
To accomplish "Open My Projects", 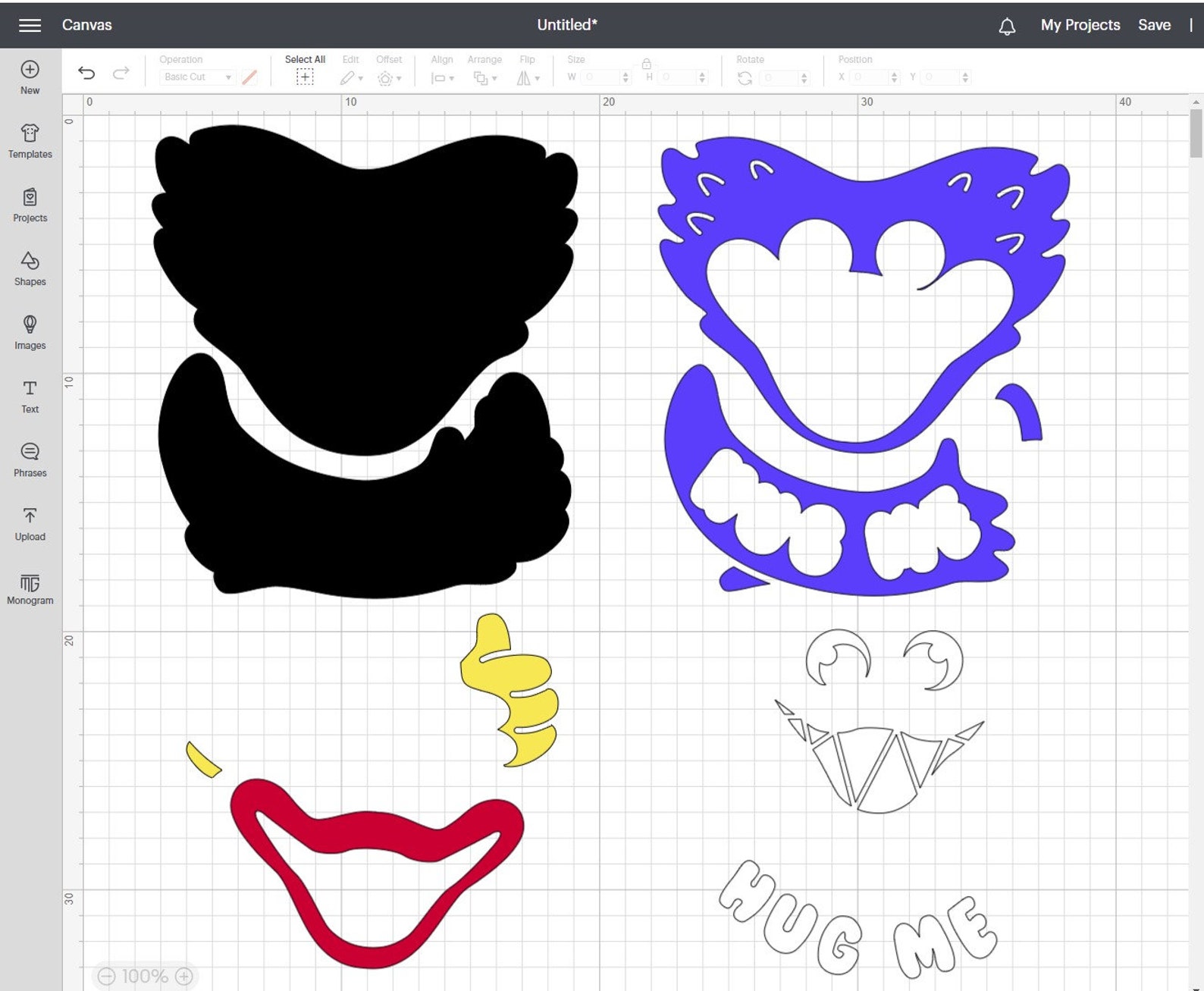I will point(1080,25).
